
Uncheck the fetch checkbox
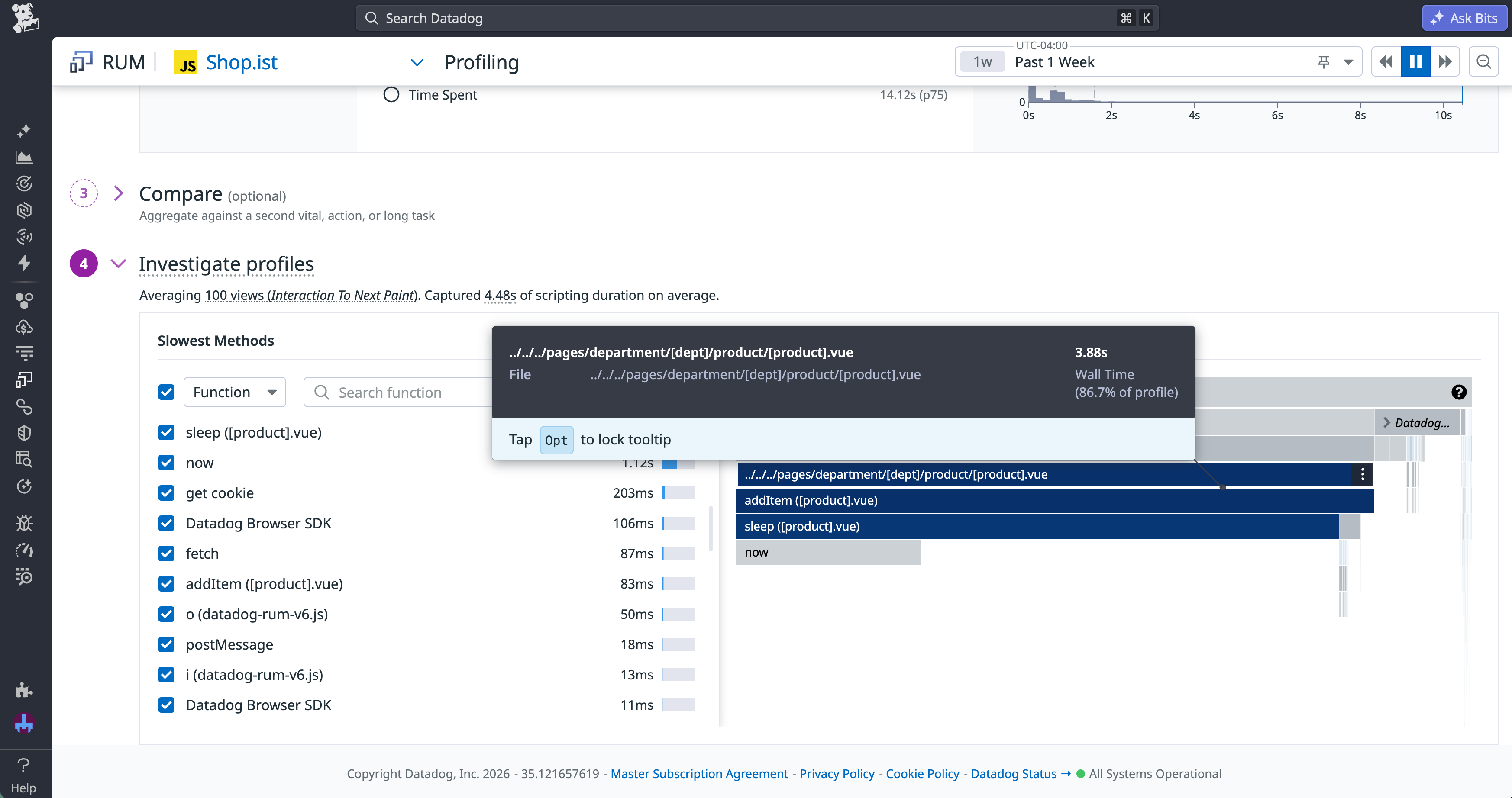click(x=166, y=554)
